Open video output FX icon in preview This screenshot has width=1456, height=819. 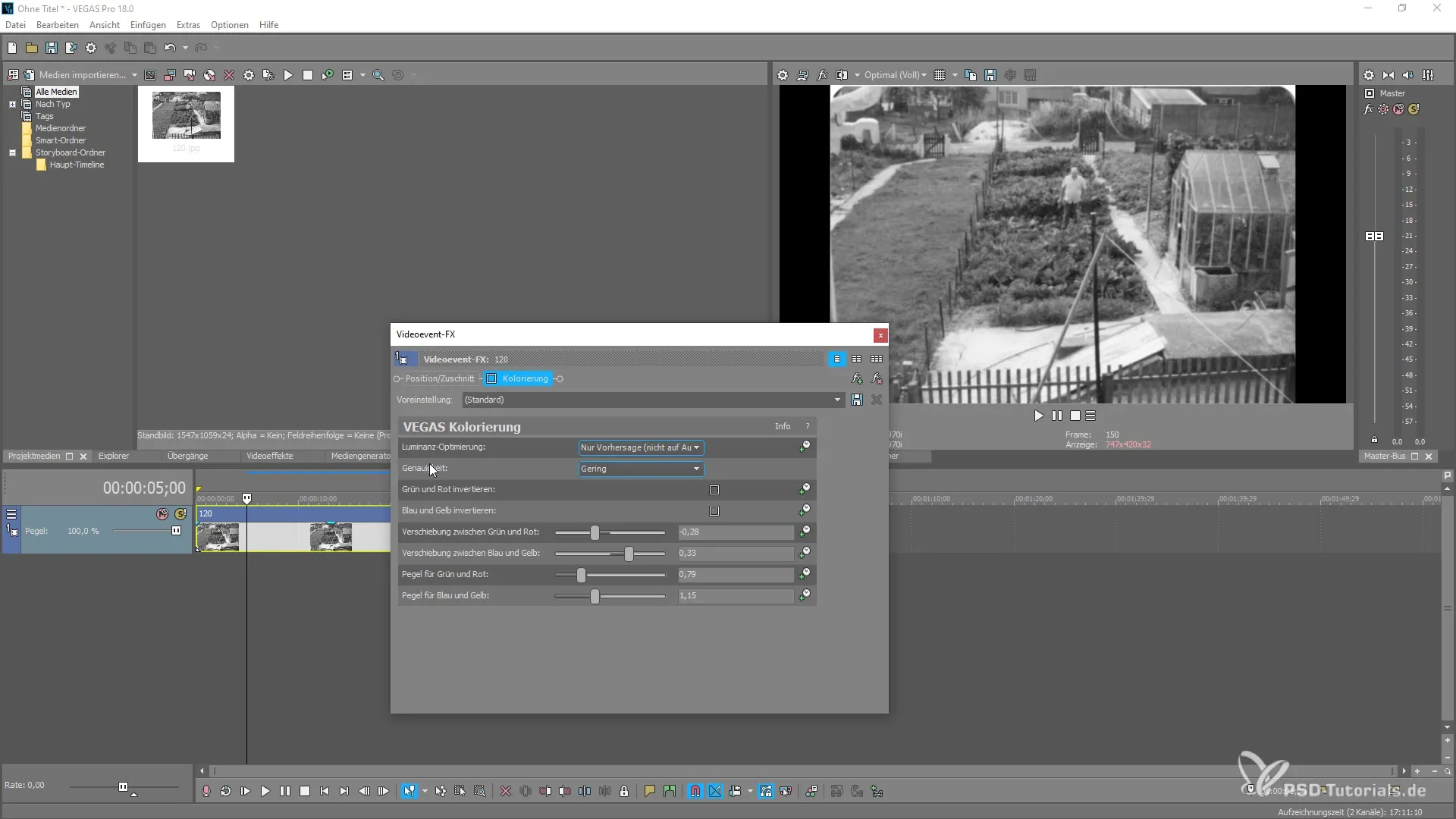[x=822, y=75]
